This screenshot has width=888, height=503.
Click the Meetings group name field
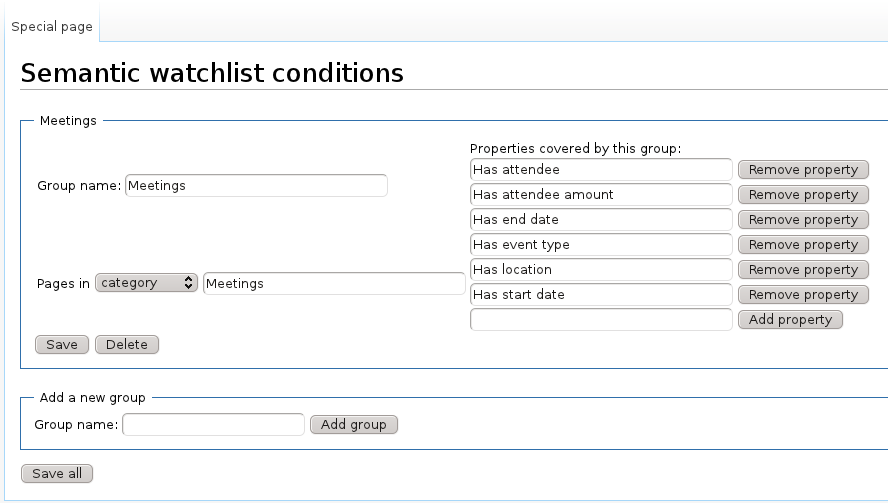[x=256, y=185]
